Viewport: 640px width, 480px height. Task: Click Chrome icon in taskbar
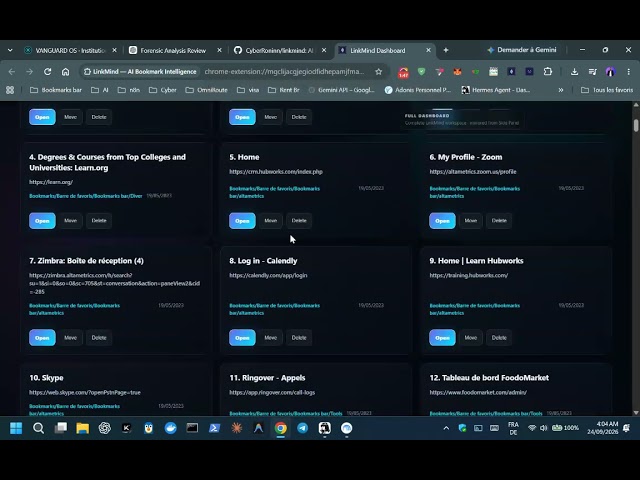pyautogui.click(x=280, y=428)
